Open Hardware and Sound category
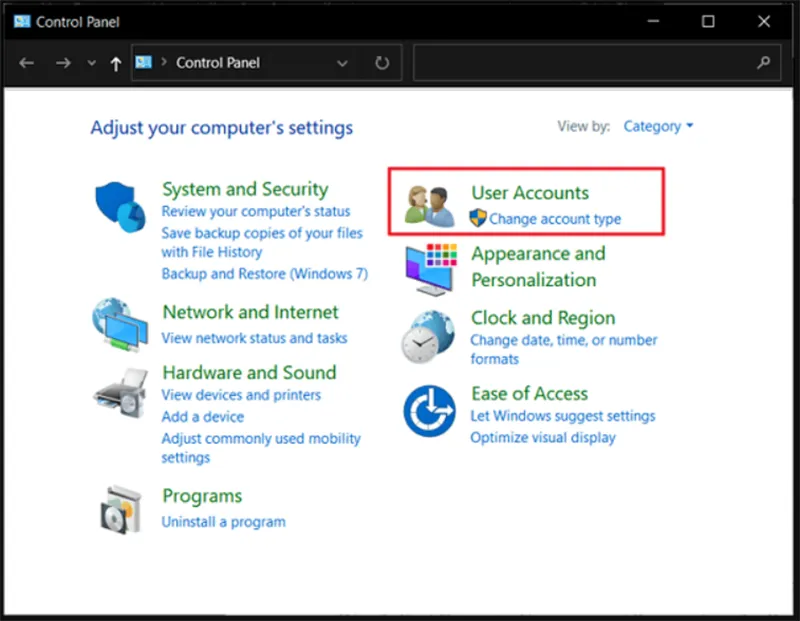The height and width of the screenshot is (621, 800). tap(249, 372)
